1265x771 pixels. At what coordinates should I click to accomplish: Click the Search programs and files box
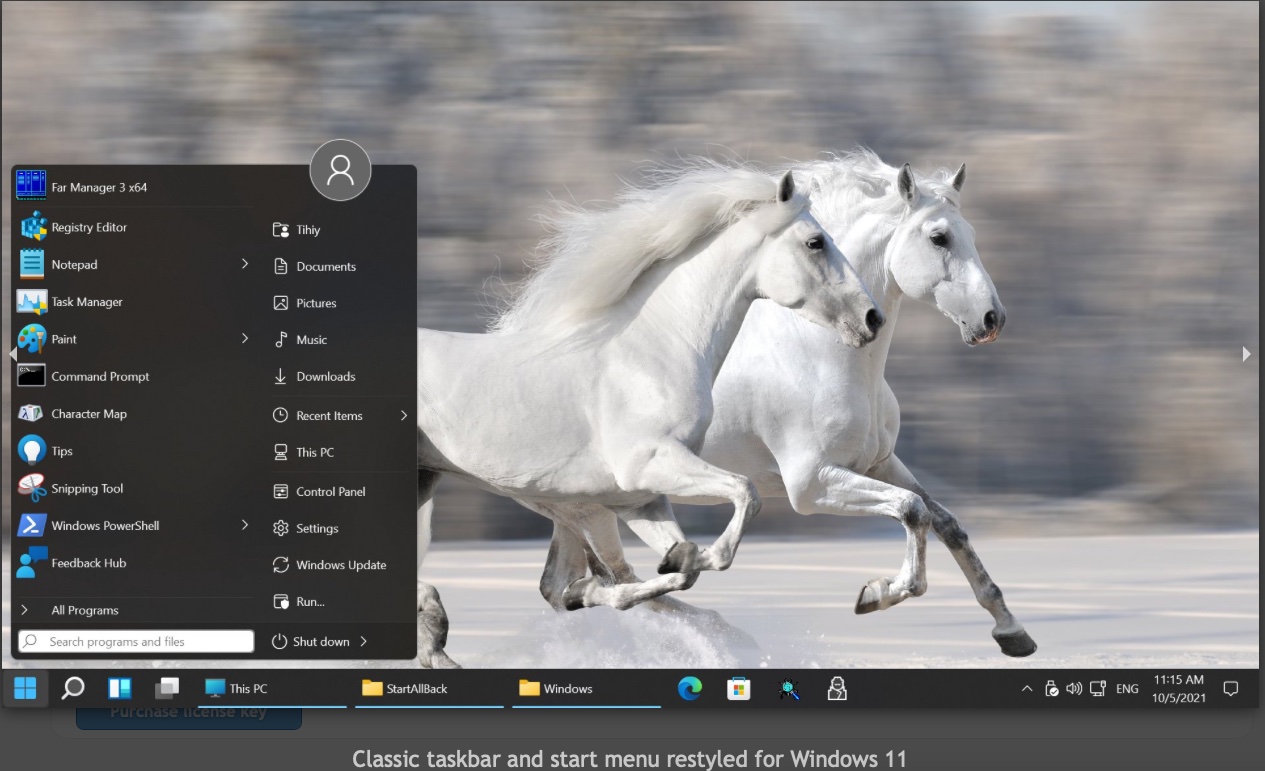click(136, 642)
